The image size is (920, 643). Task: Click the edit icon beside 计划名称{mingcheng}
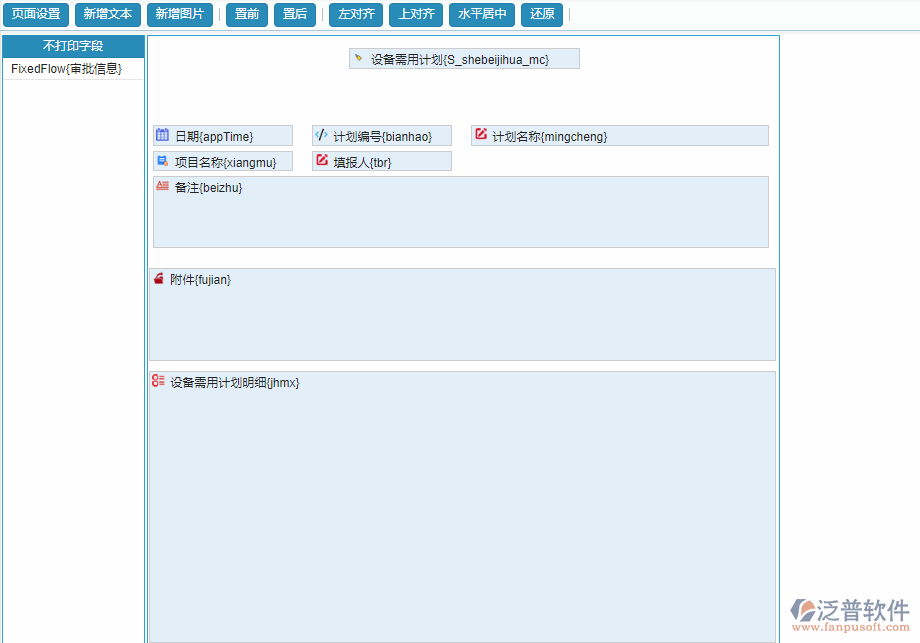pos(481,134)
